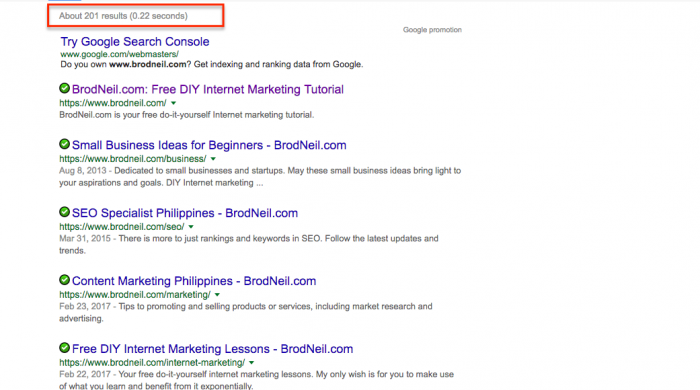
Task: Open BrodNeil.com Free DIY Internet Marketing Tutorial
Action: (x=208, y=89)
